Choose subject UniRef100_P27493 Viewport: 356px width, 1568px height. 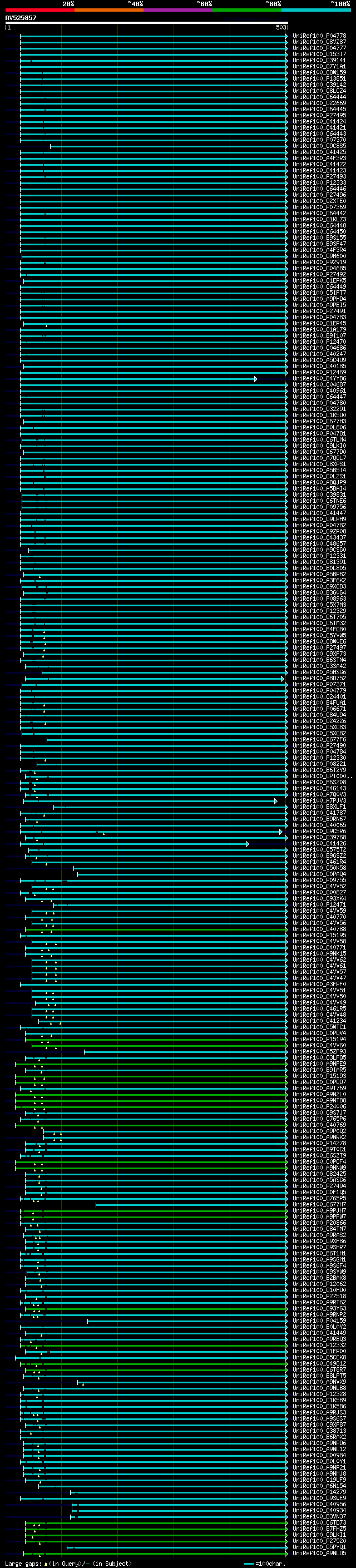coord(319,176)
